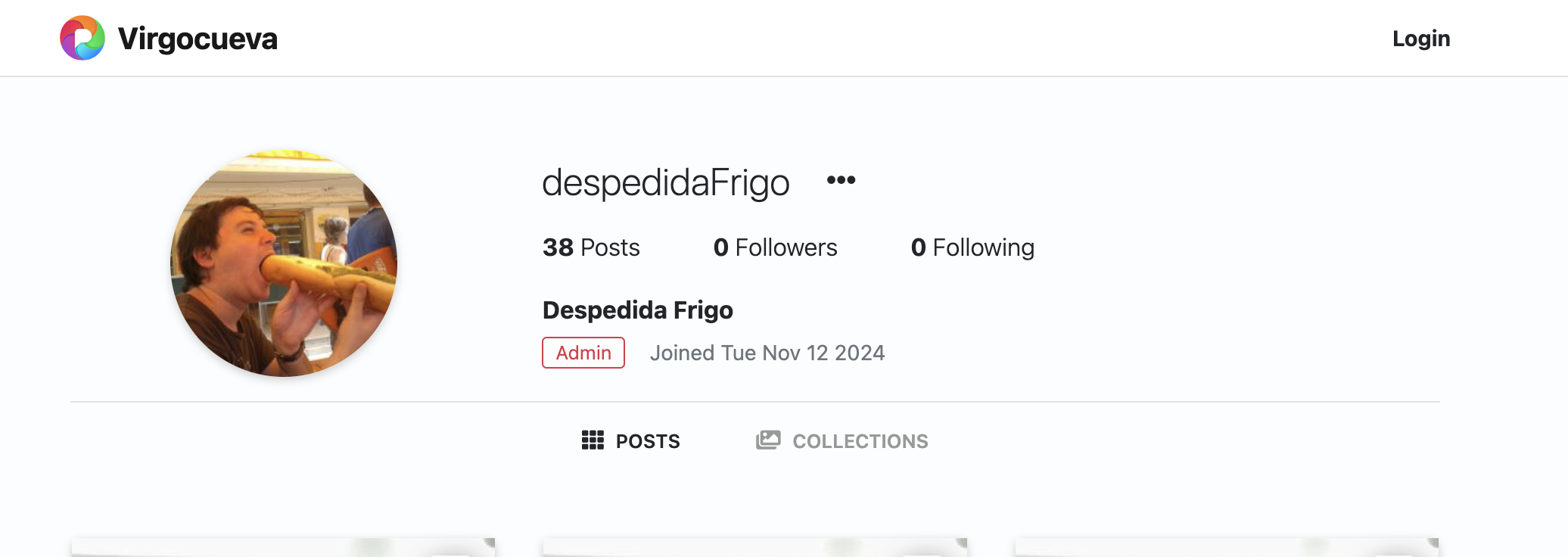Click the Admin badge
Viewport: 1568px width, 557px height.
[583, 353]
